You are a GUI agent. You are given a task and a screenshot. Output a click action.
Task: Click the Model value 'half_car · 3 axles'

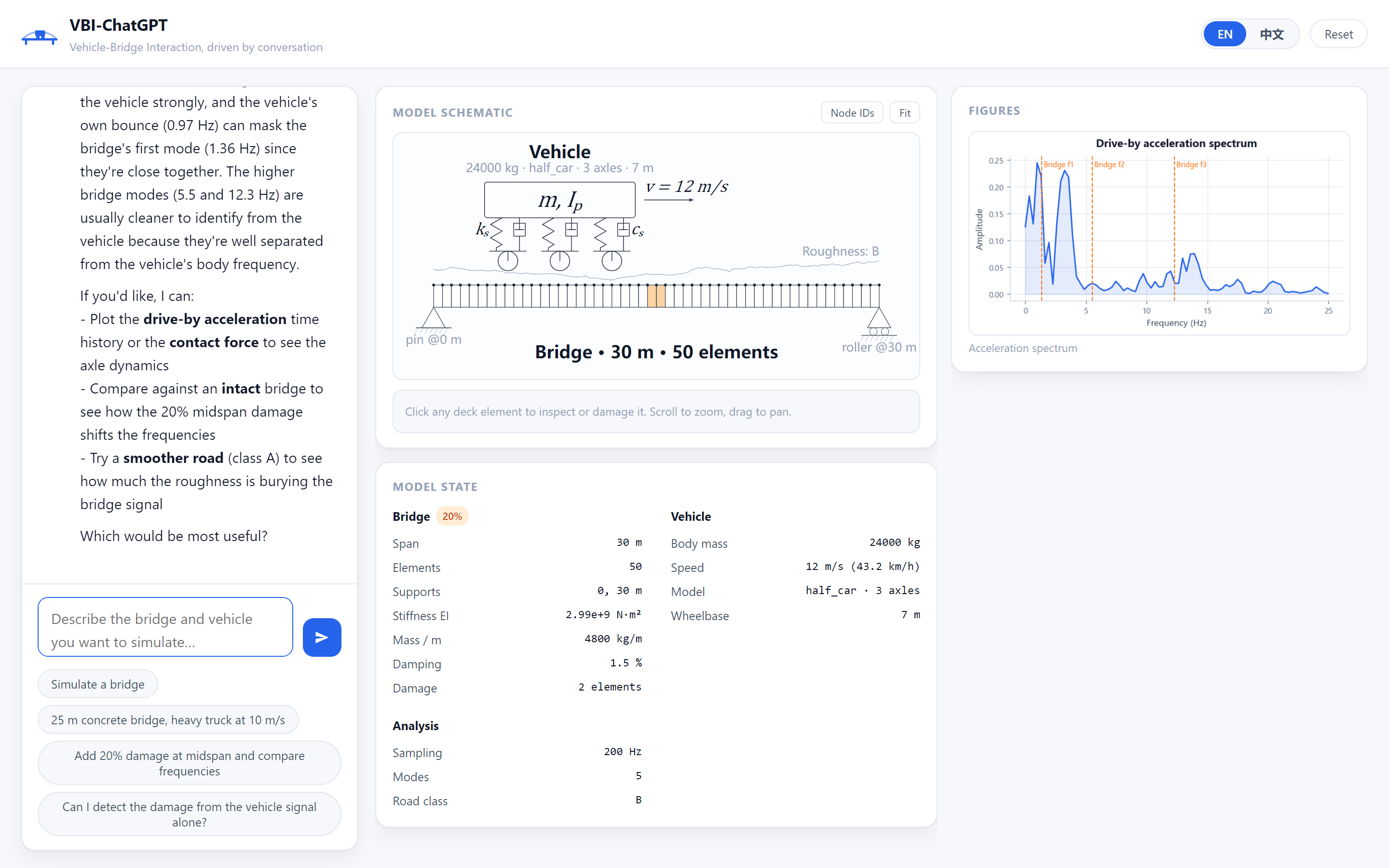862,590
